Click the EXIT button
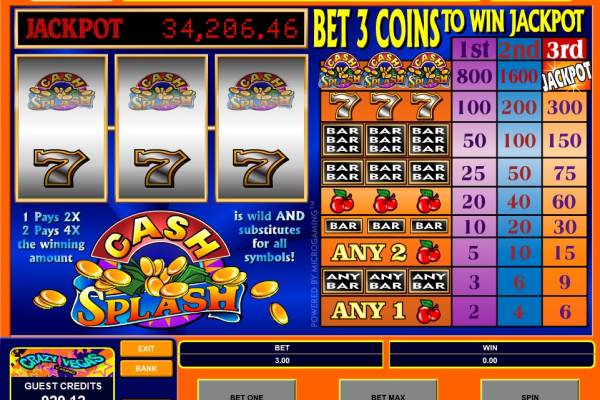 click(x=146, y=349)
